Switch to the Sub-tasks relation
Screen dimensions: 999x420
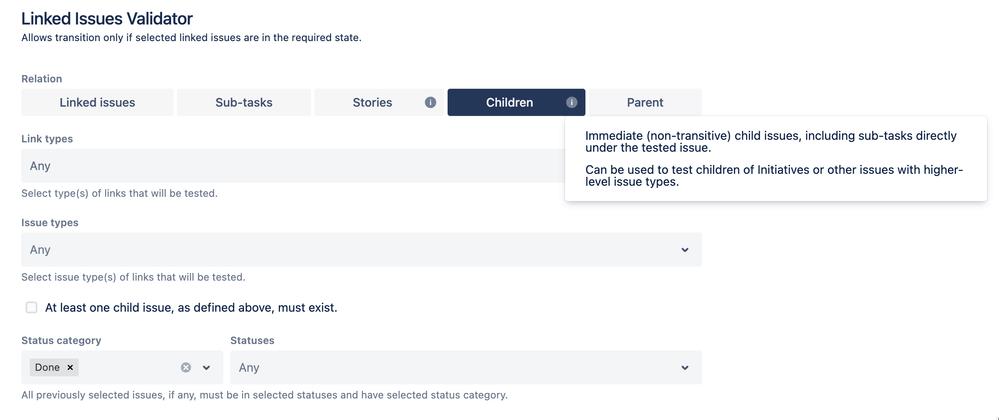click(x=244, y=102)
